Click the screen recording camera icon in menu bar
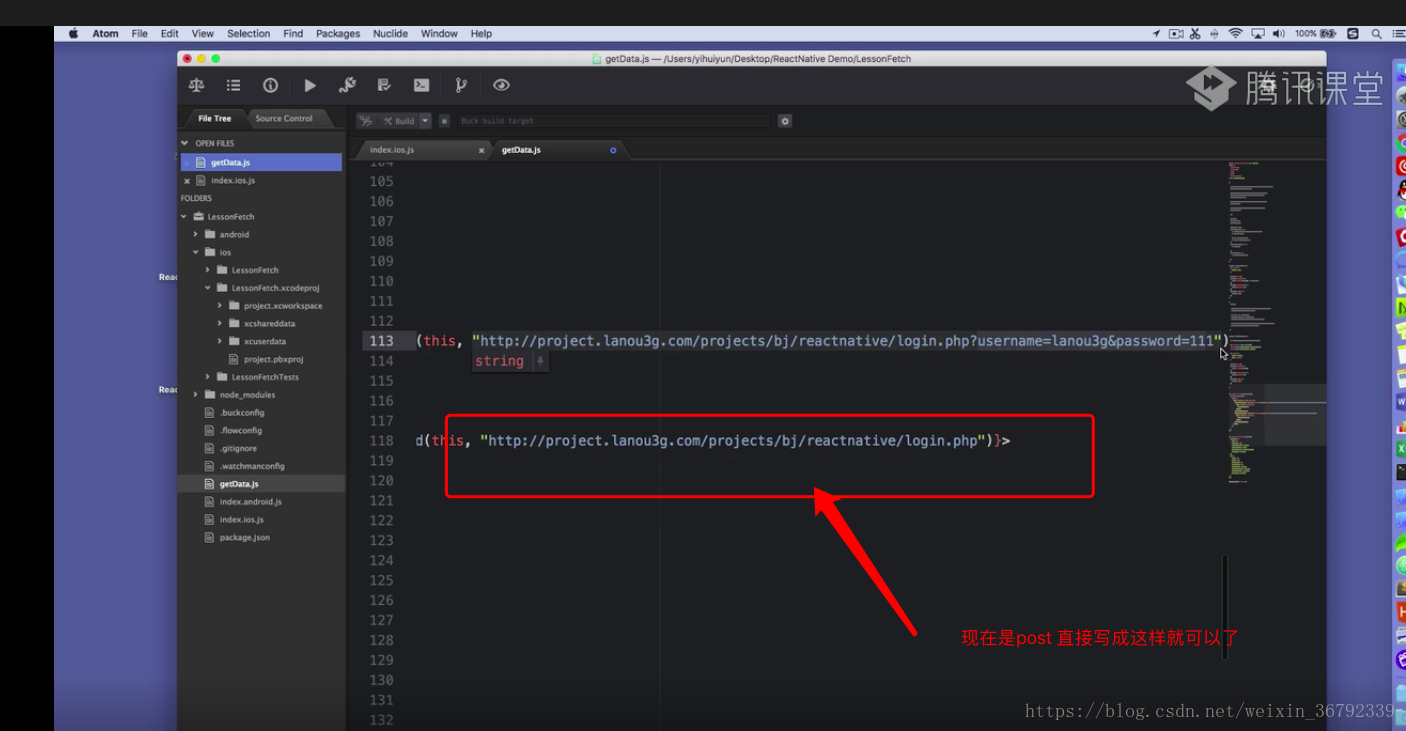This screenshot has height=731, width=1406. click(1176, 33)
